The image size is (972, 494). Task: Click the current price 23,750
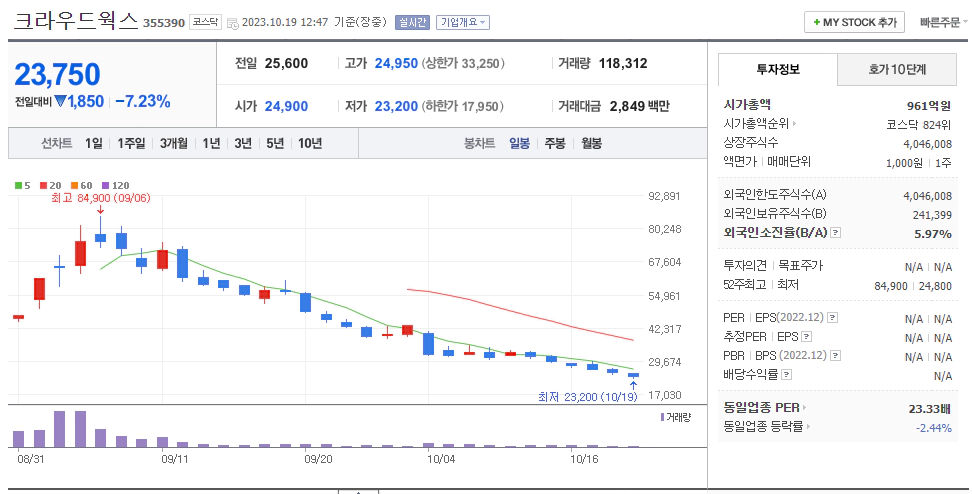click(x=57, y=74)
